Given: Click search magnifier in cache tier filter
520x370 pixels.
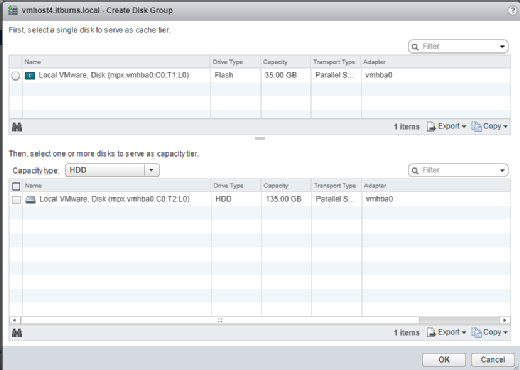Looking at the screenshot, I should click(415, 47).
